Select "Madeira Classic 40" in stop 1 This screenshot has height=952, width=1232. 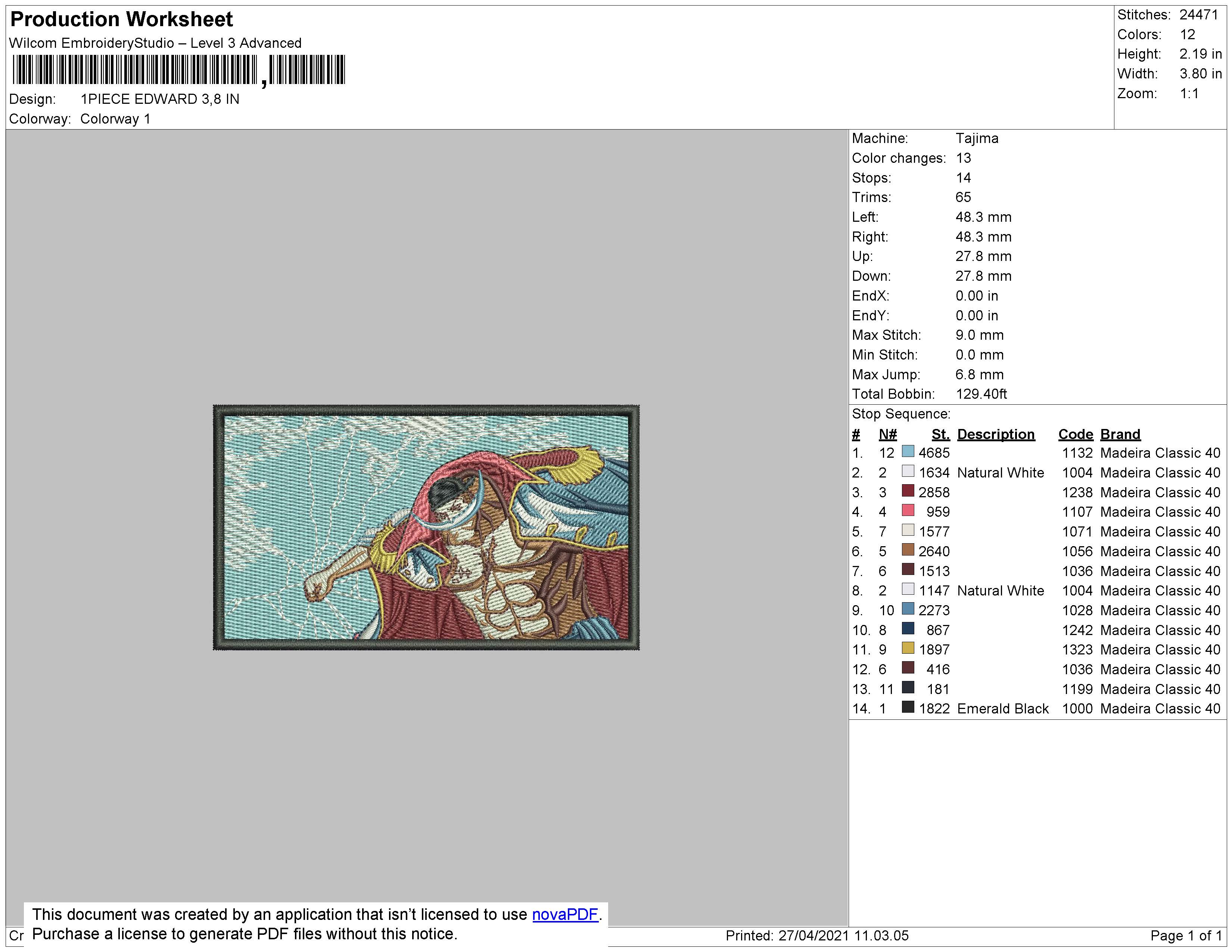tap(1160, 453)
